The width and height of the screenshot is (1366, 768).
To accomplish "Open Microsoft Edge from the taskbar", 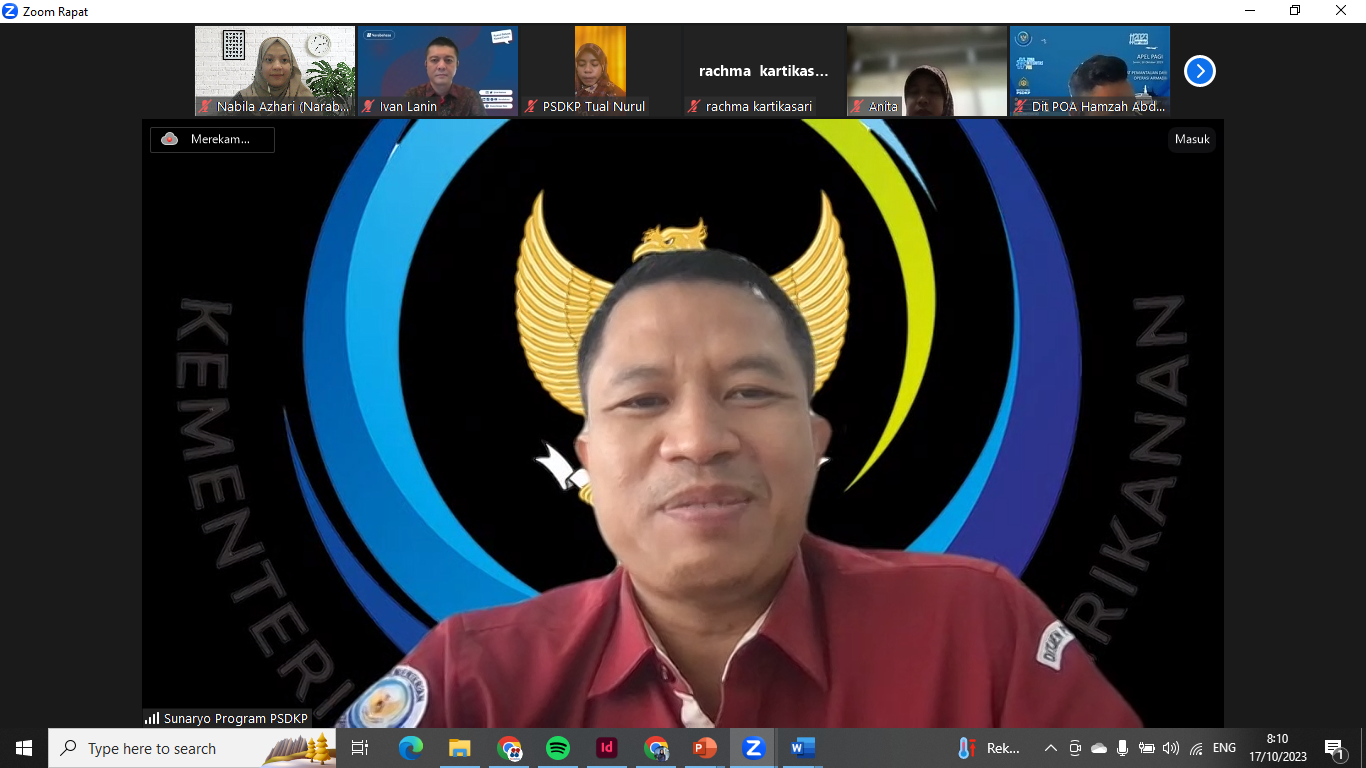I will (411, 748).
